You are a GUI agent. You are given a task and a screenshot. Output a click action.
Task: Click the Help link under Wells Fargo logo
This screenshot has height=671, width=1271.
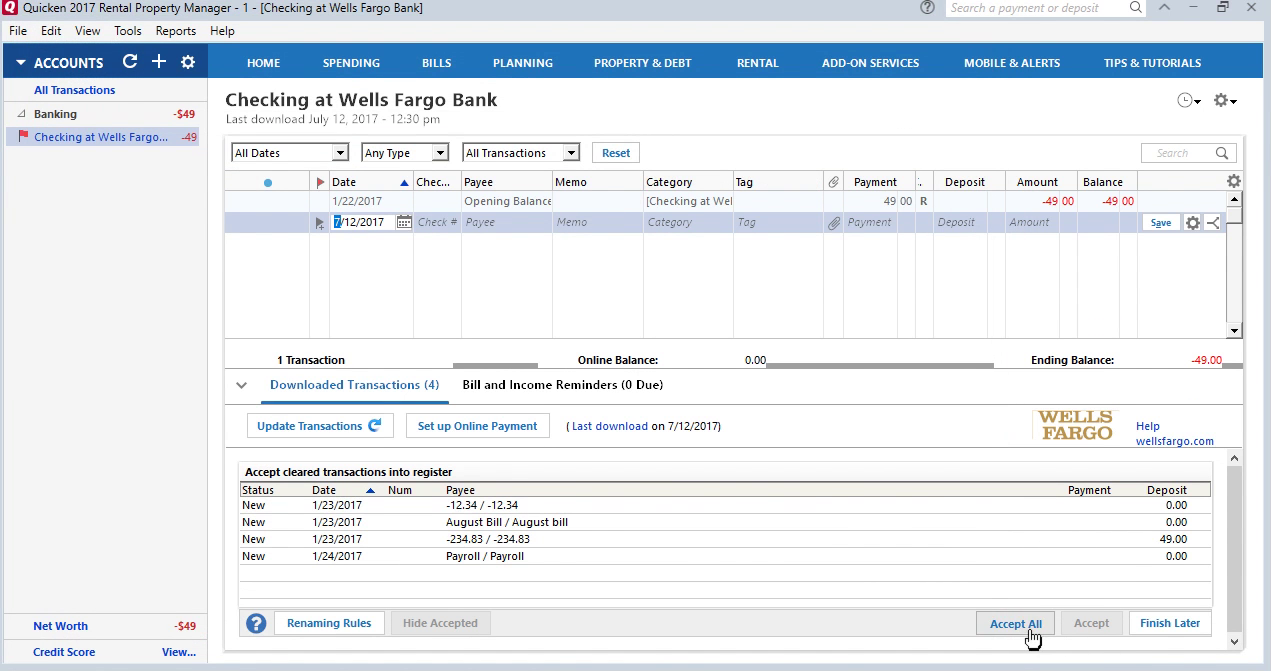[1148, 426]
